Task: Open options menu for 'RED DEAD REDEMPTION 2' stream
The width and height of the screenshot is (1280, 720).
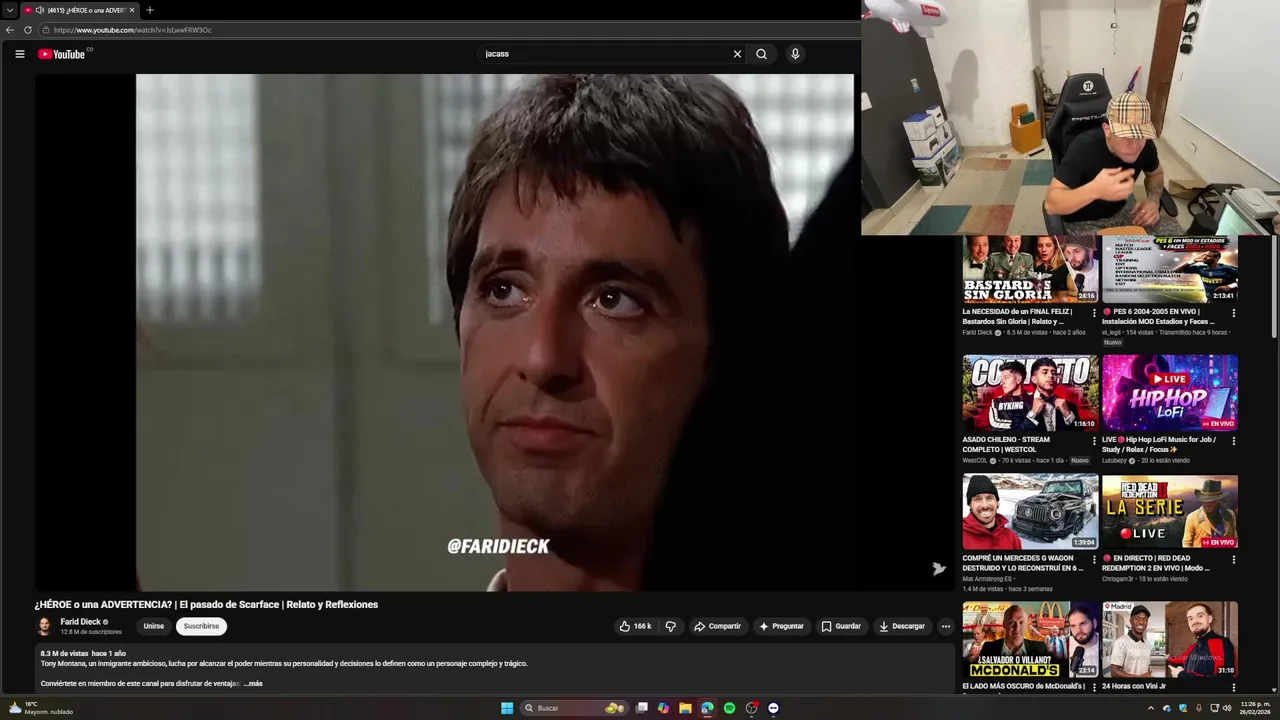Action: coord(1233,560)
